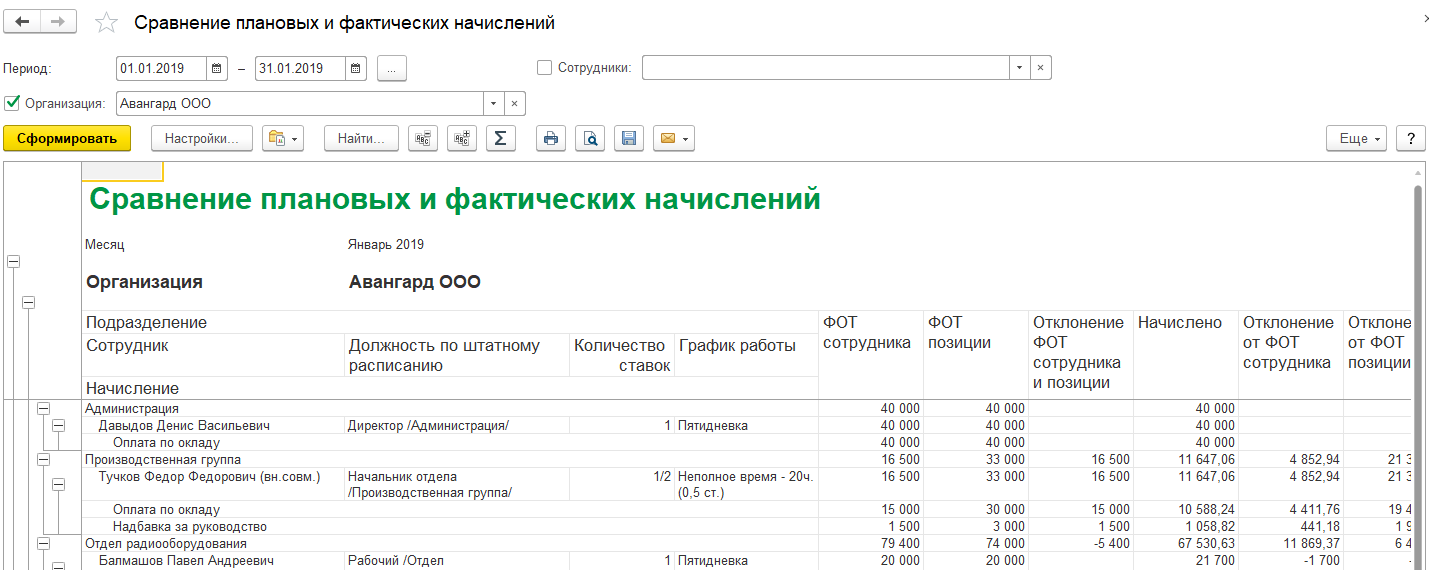Click the period end date field
Image resolution: width=1429 pixels, height=570 pixels.
(300, 69)
